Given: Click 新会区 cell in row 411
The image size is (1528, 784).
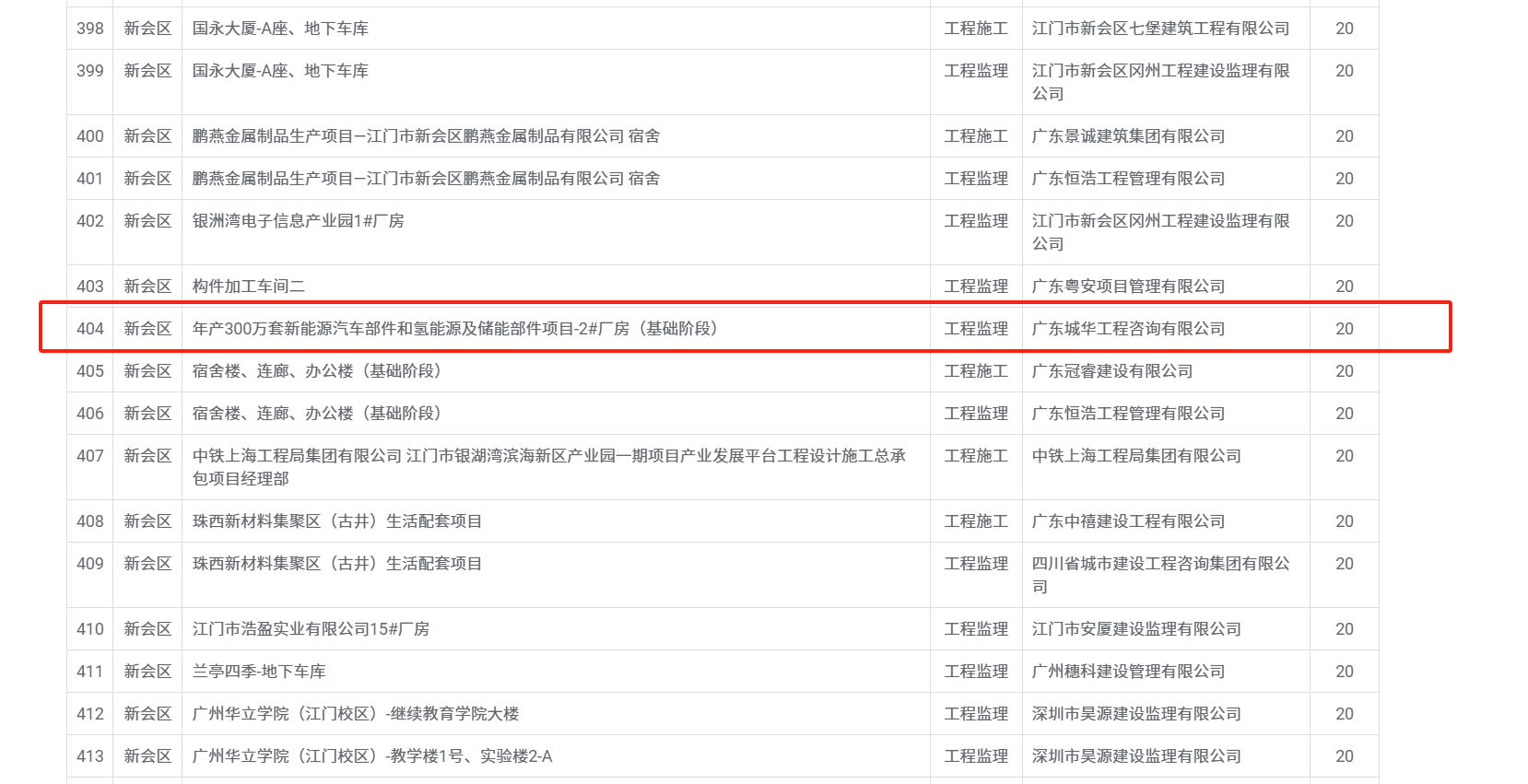Looking at the screenshot, I should tap(147, 672).
